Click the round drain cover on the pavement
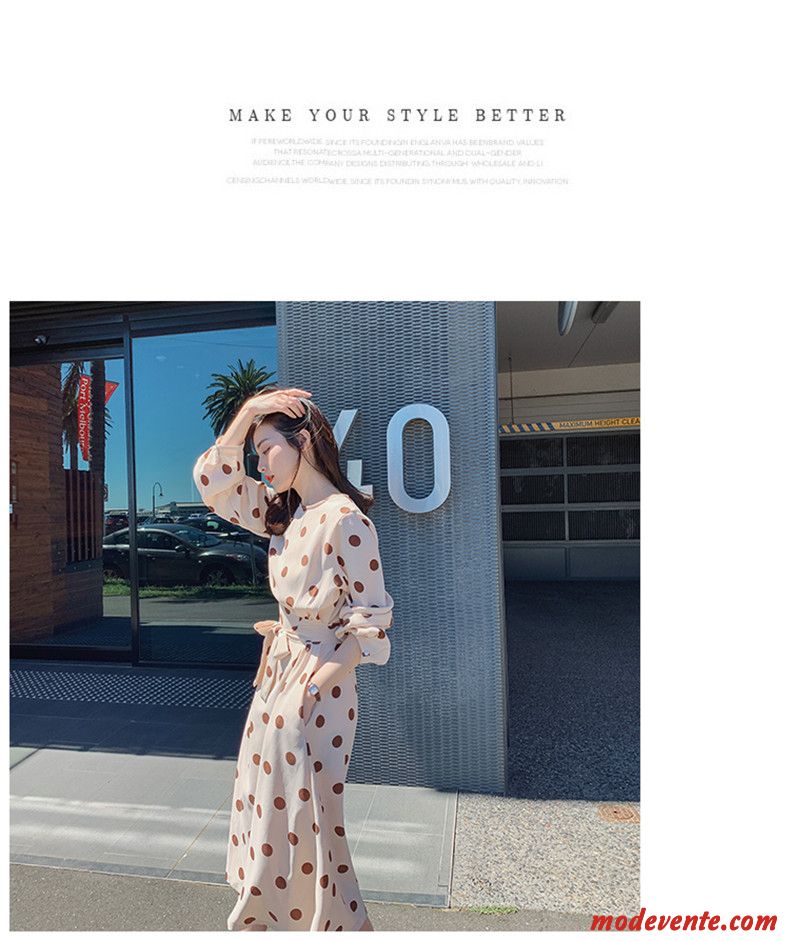Screen dimensions: 790x941 coord(619,814)
